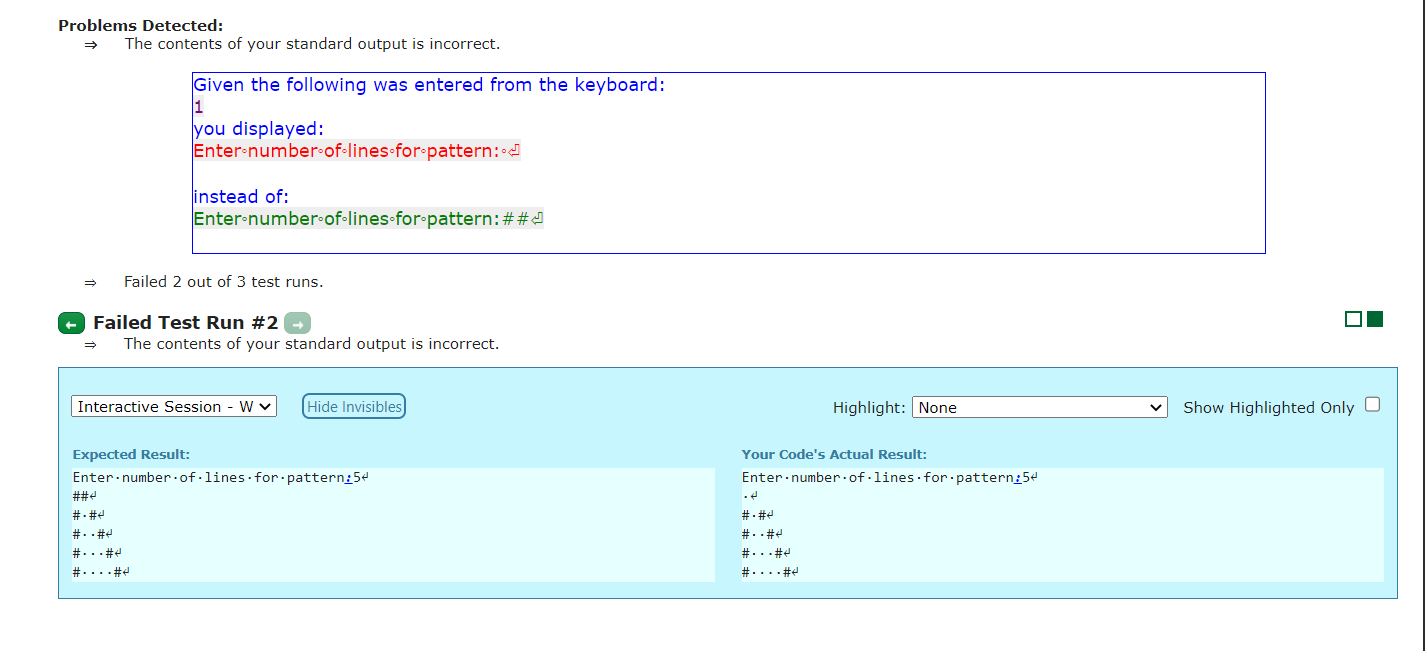This screenshot has width=1428, height=651.
Task: Navigate to previous failed test run
Action: (x=70, y=322)
